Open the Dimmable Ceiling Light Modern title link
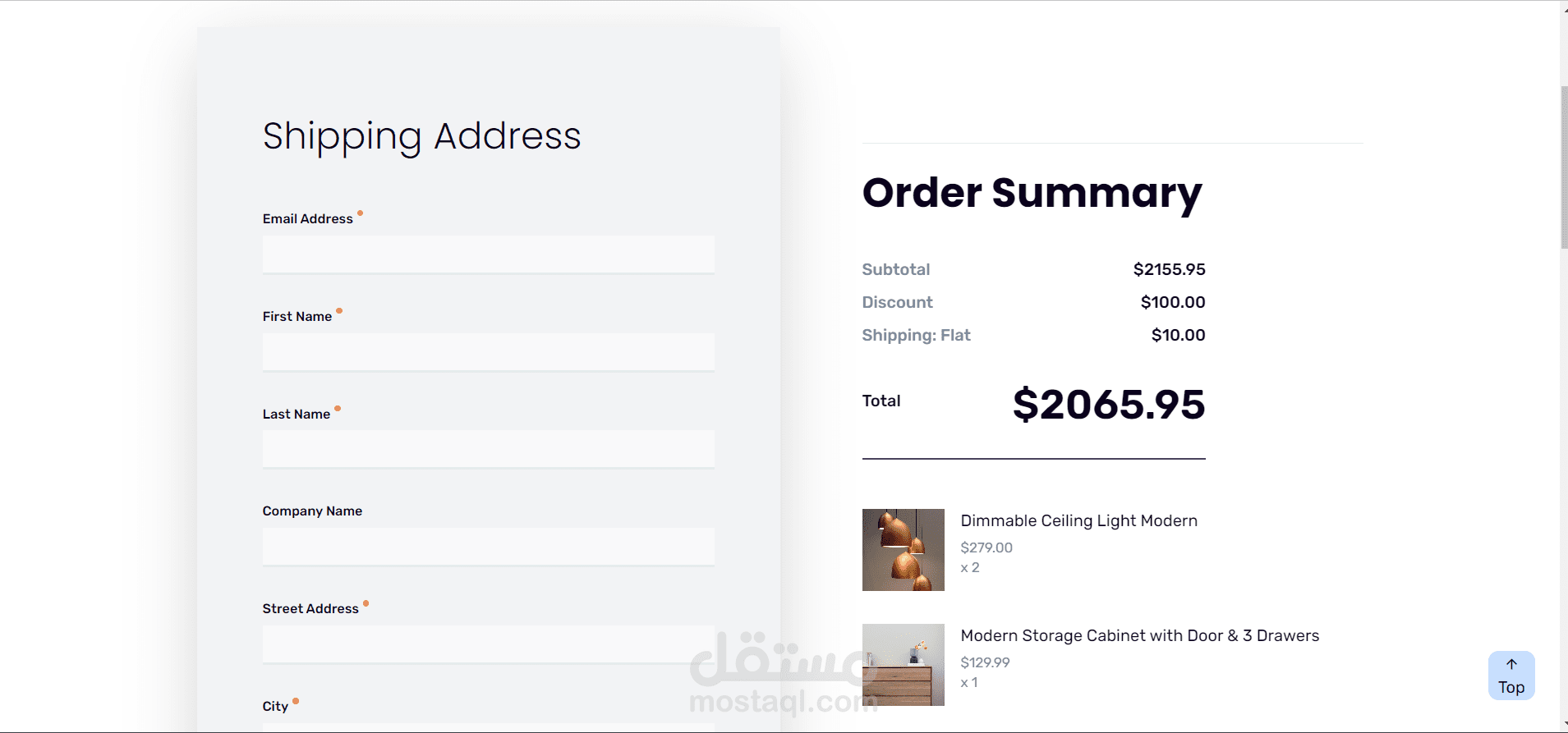1568x733 pixels. pos(1078,520)
